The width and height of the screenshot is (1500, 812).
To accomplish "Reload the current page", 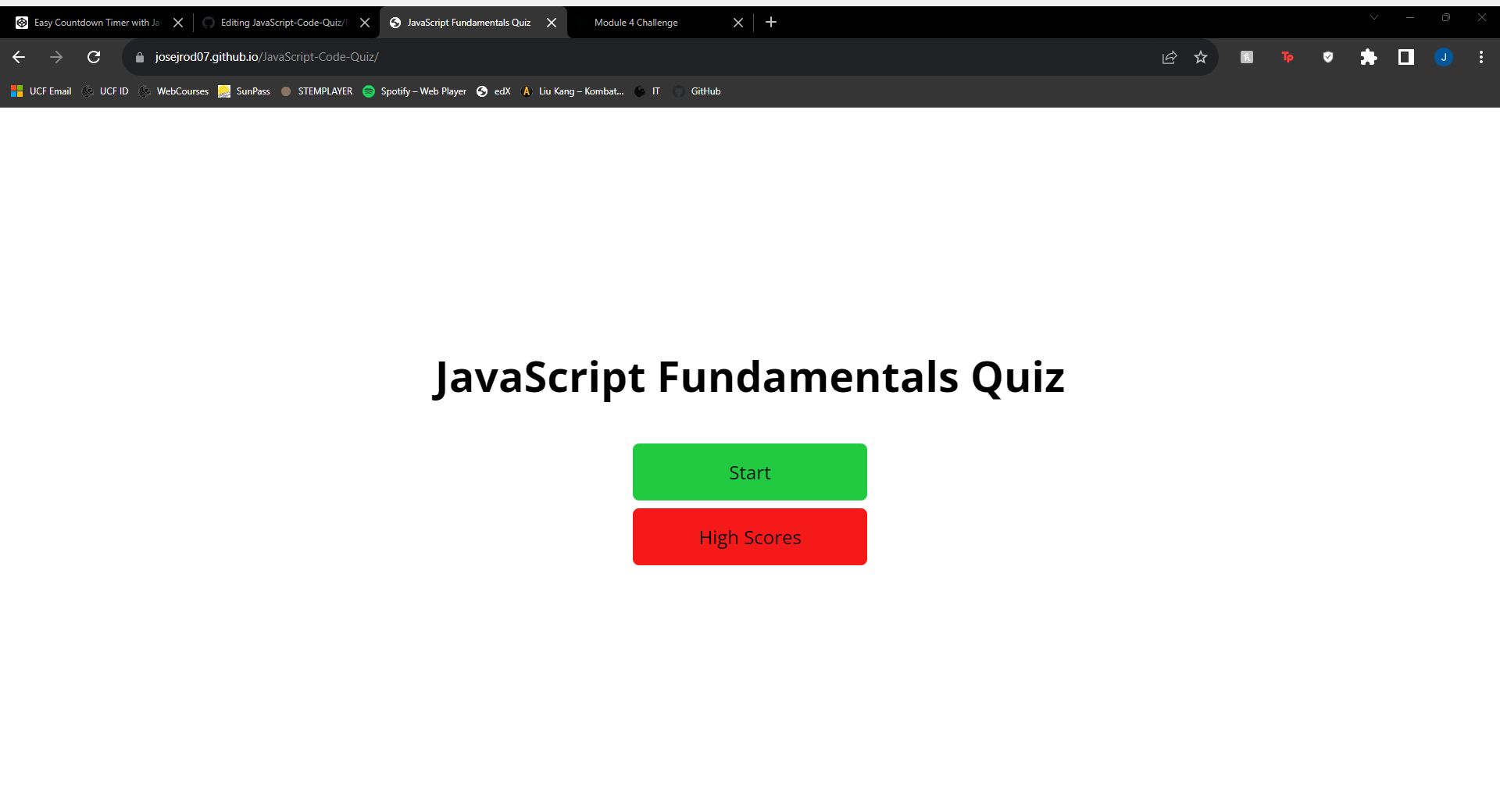I will [x=94, y=57].
